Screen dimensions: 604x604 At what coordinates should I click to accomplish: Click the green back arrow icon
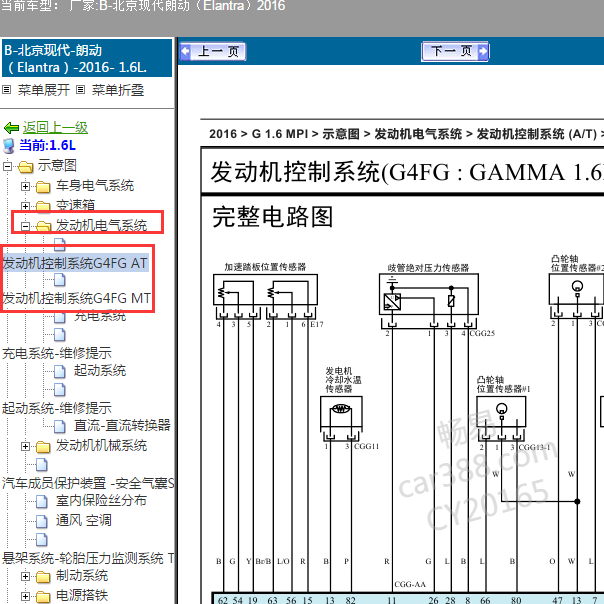[x=11, y=128]
